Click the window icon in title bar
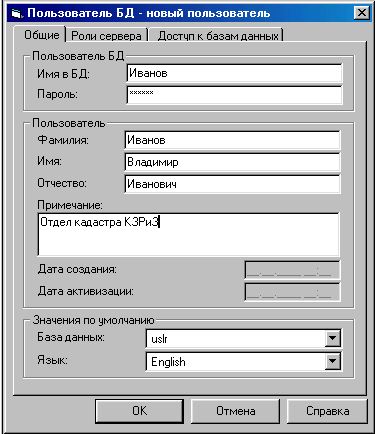 pyautogui.click(x=15, y=14)
